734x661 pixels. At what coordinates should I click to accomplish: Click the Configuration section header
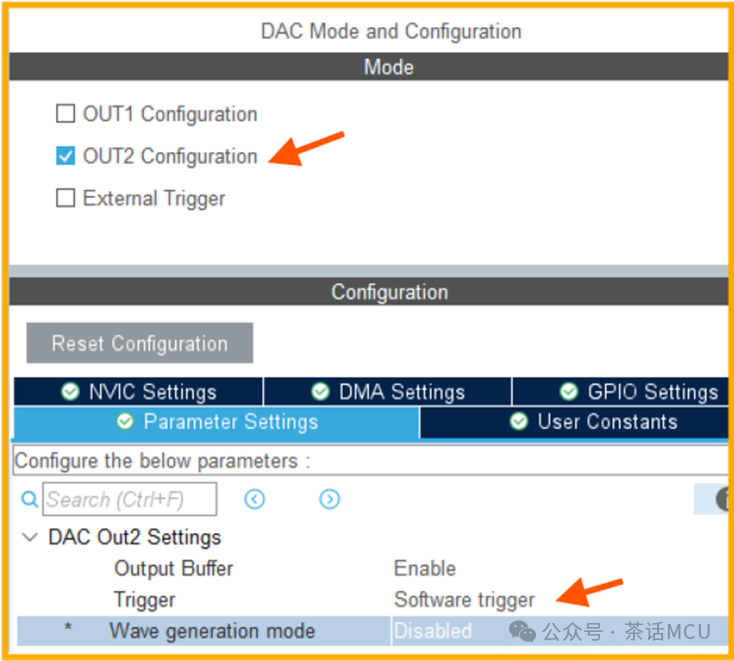[x=369, y=292]
